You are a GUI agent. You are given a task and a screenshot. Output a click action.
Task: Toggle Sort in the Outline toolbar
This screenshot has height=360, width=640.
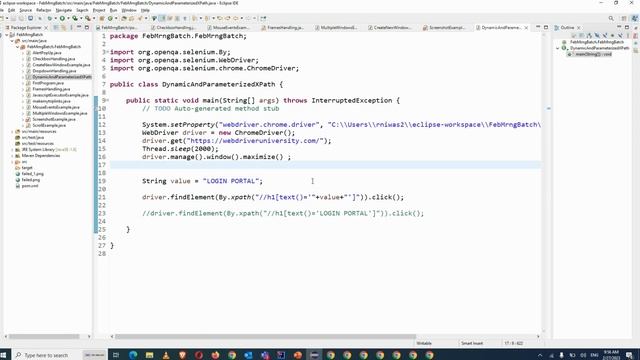pyautogui.click(x=589, y=36)
